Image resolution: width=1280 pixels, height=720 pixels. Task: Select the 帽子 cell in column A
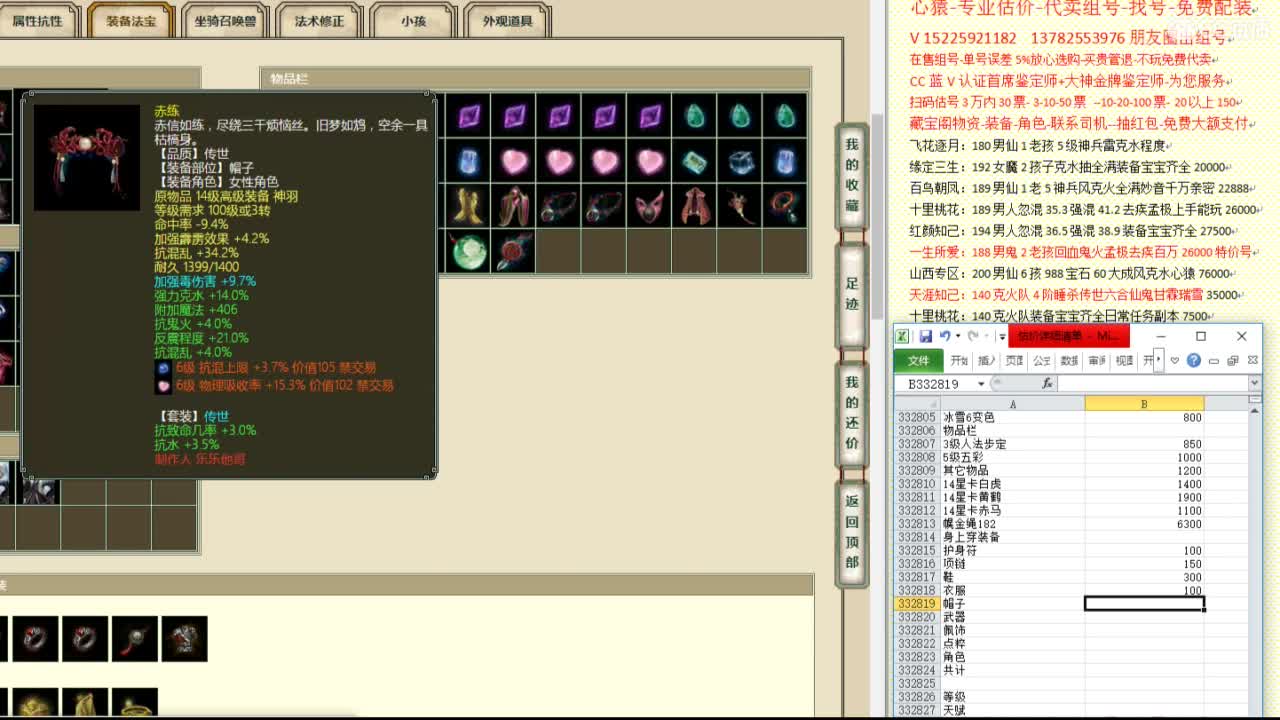(1012, 604)
